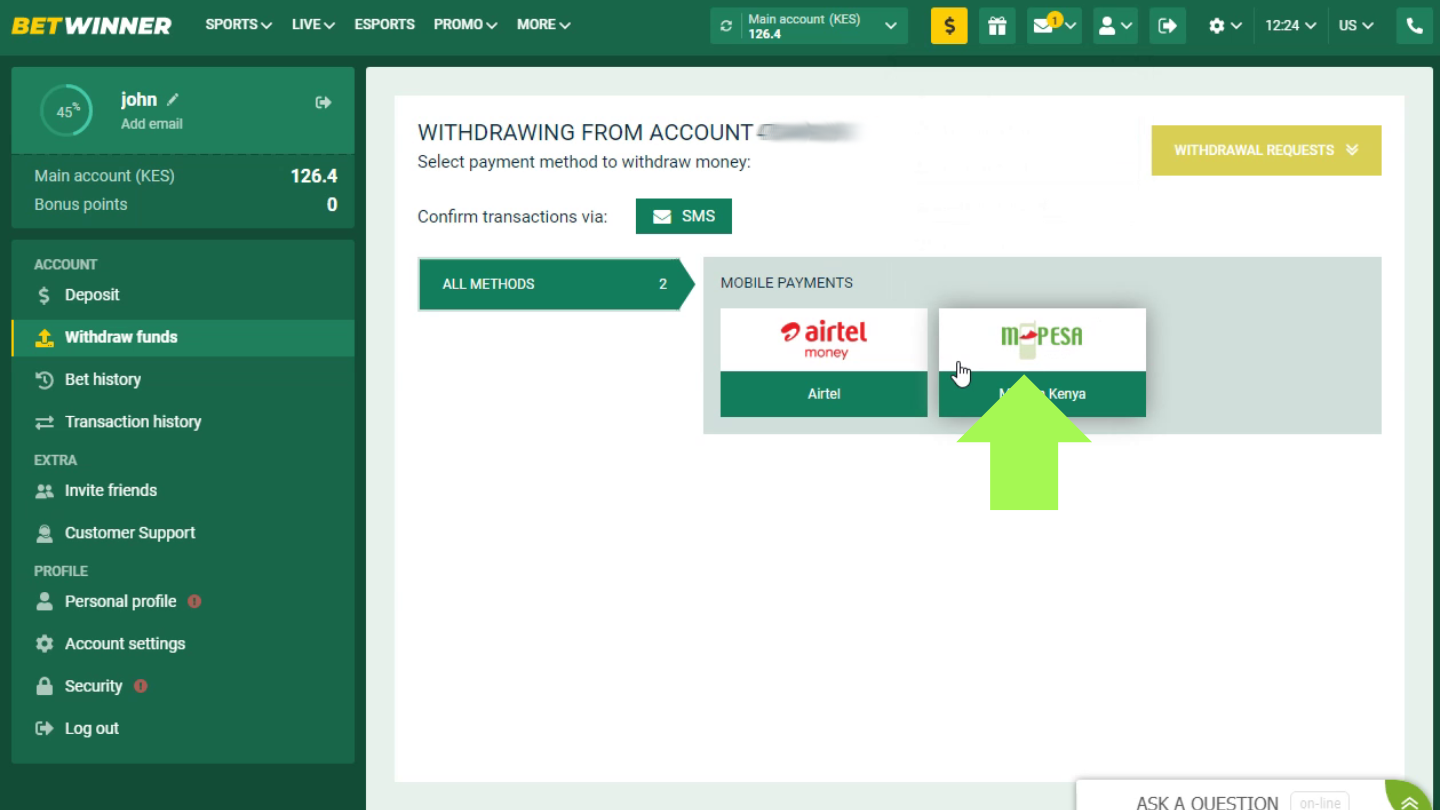1440x810 pixels.
Task: Open the gift box bonuses icon
Action: click(x=997, y=26)
